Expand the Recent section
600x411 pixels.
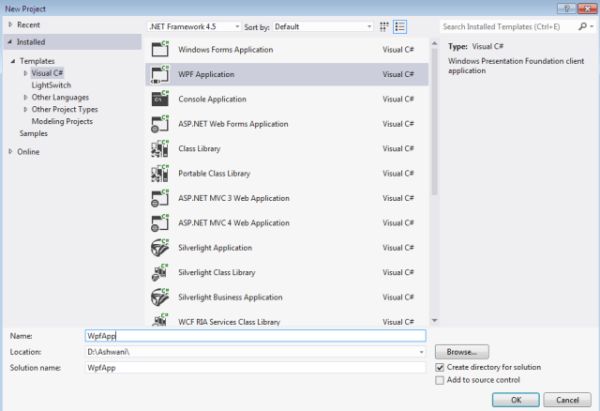[10, 24]
